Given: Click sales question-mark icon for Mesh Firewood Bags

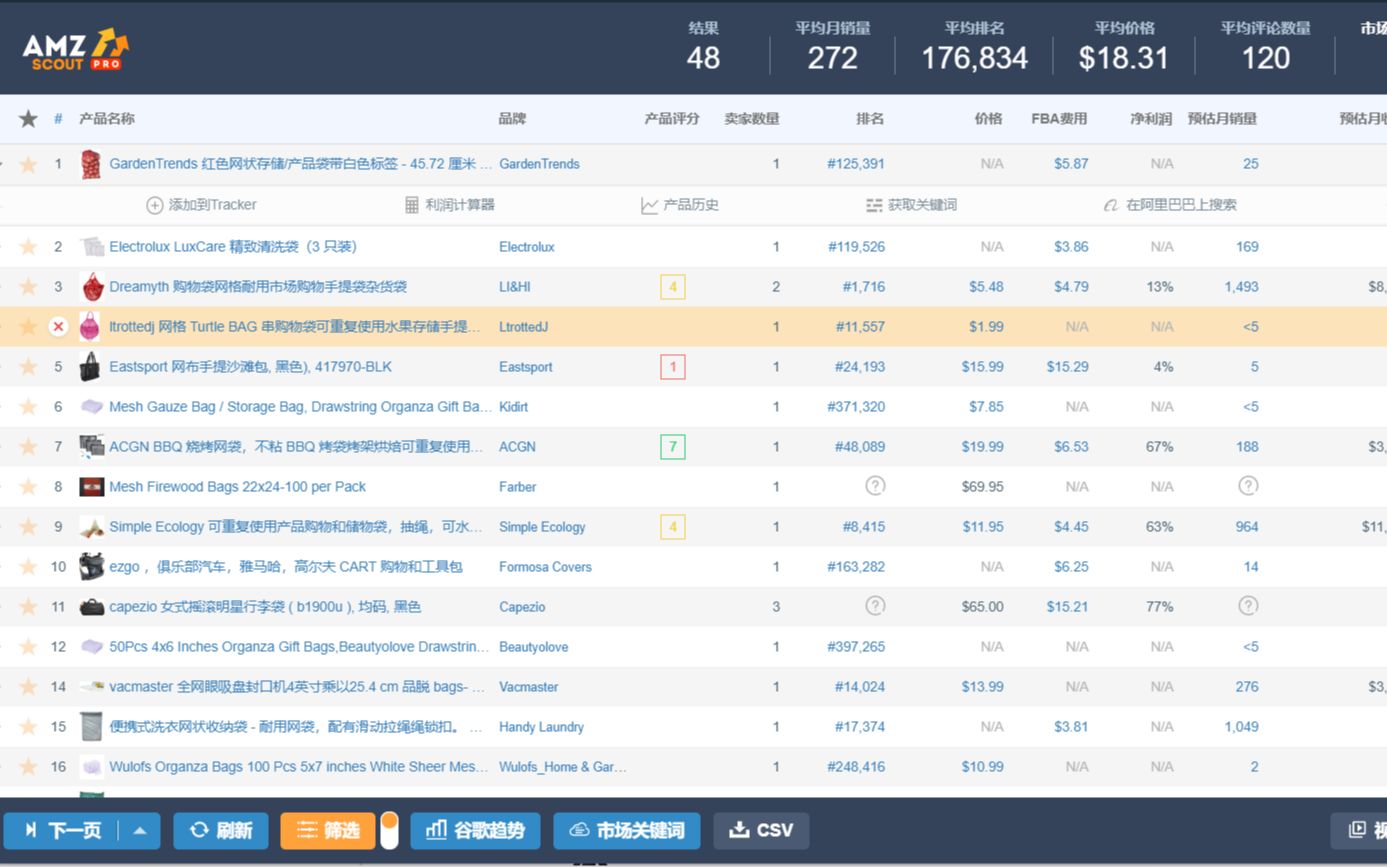Looking at the screenshot, I should pyautogui.click(x=1248, y=486).
